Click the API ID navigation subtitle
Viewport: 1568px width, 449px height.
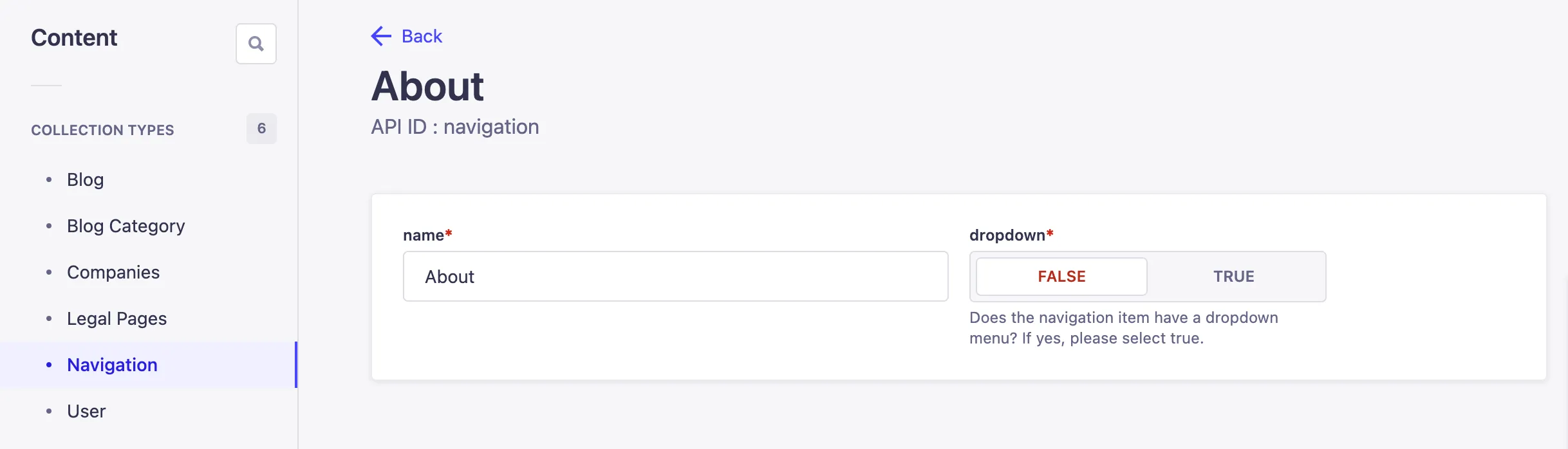coord(454,127)
